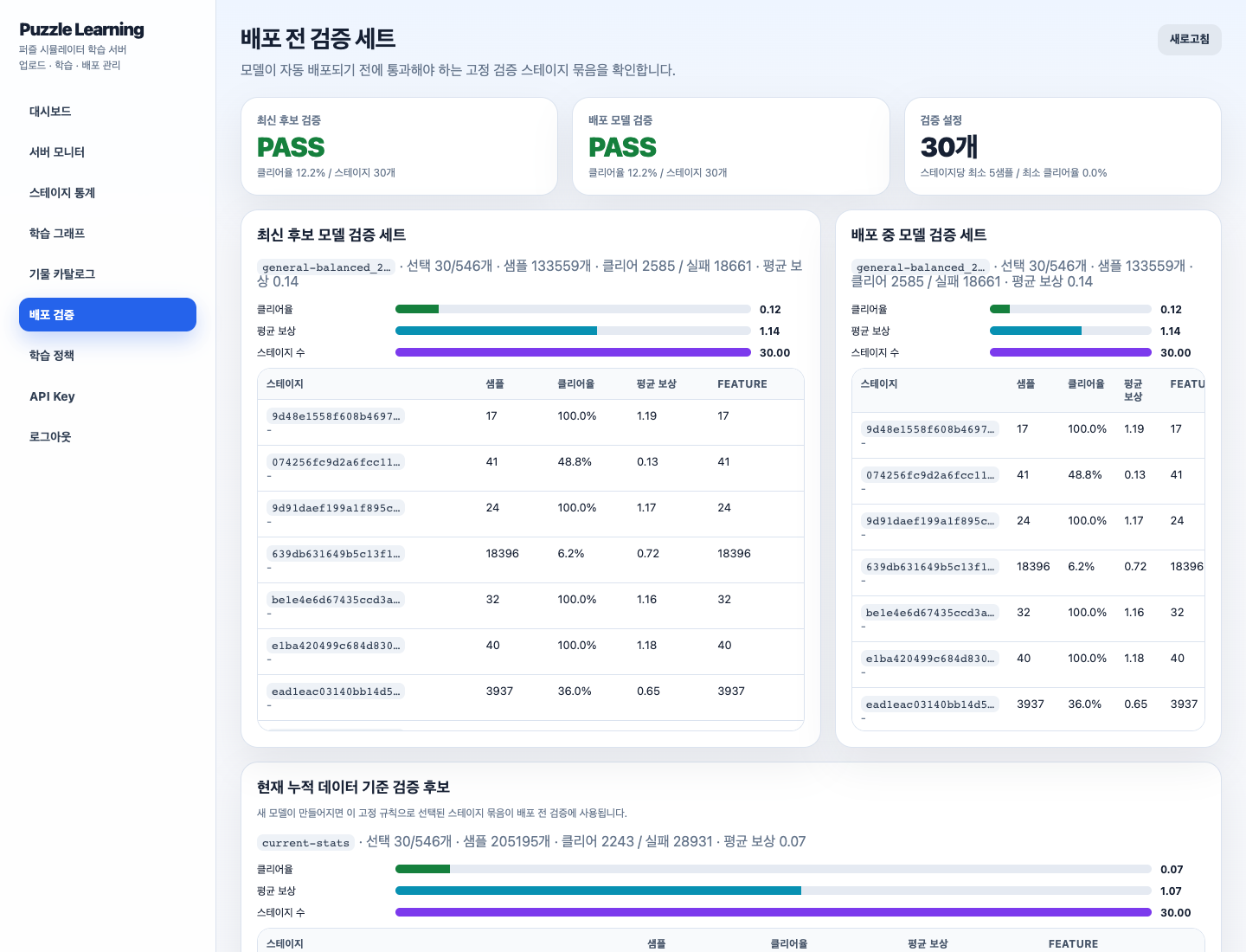Click the 최신 후보 검증 PASS card
The width and height of the screenshot is (1246, 952).
click(x=399, y=146)
